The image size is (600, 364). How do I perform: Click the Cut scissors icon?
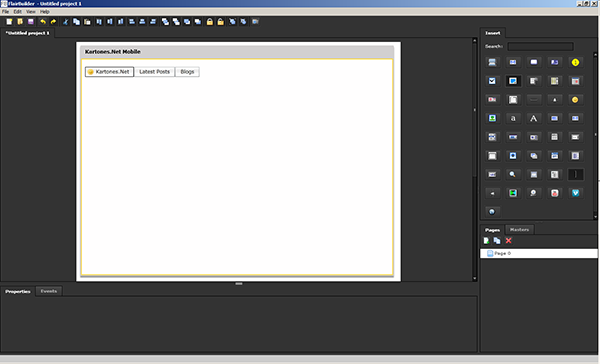tap(65, 22)
